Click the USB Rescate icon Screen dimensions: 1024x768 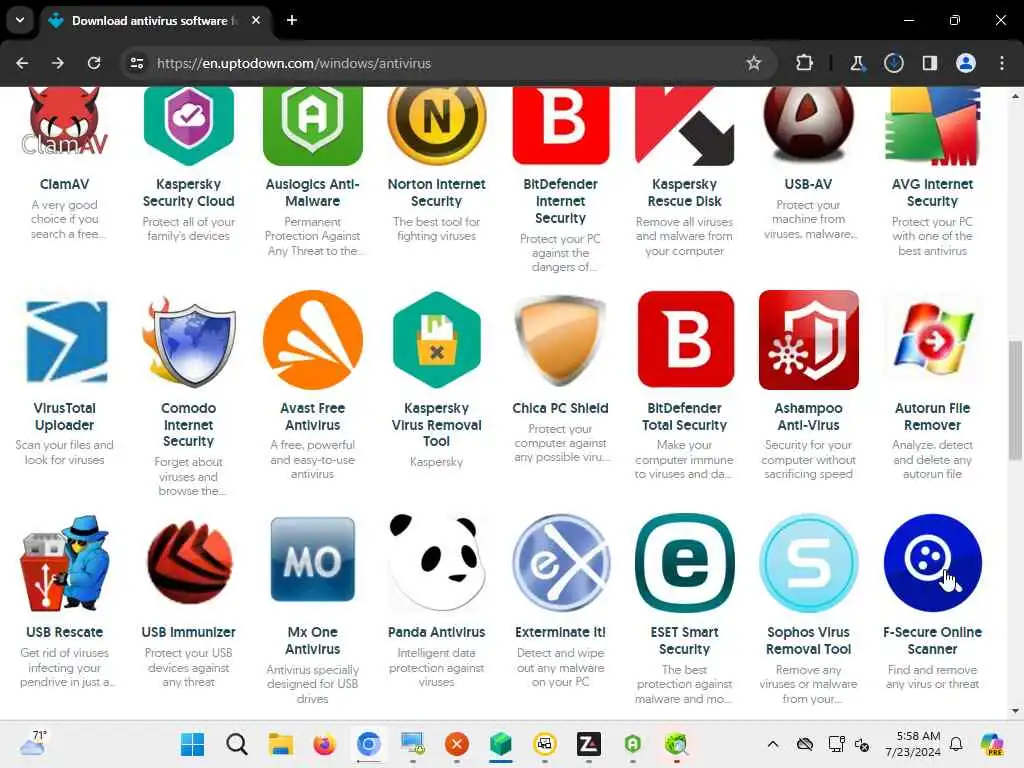[64, 563]
